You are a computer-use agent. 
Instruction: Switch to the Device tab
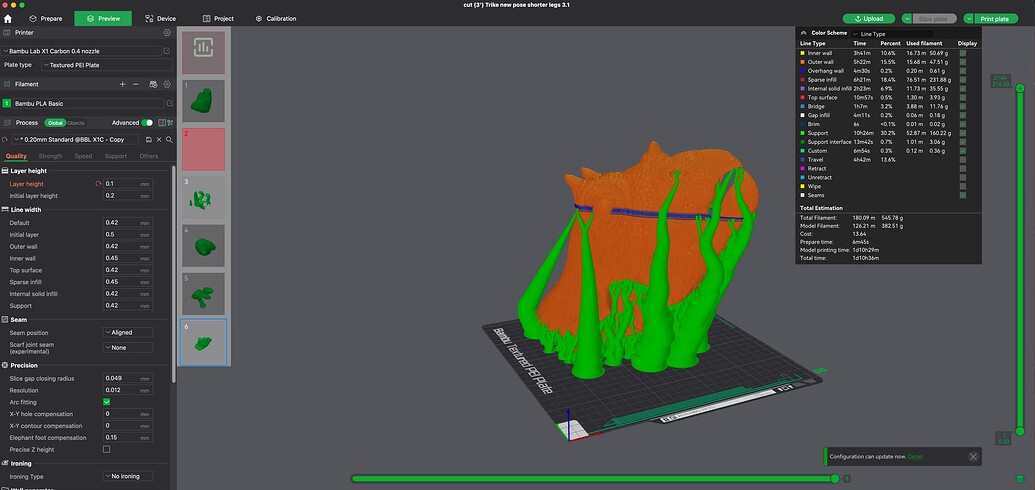[160, 18]
